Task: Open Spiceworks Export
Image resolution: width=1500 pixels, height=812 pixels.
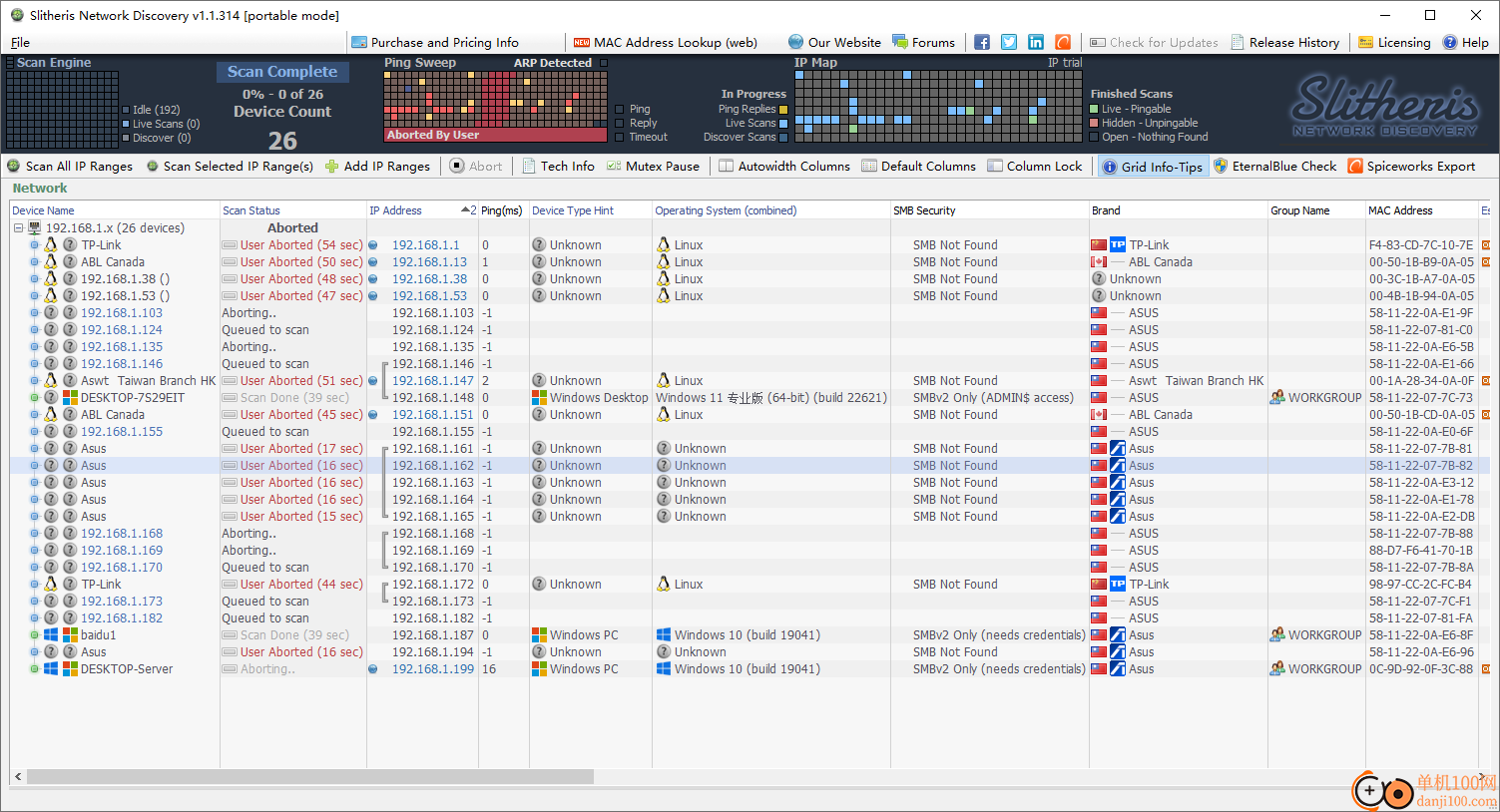Action: pos(1411,167)
